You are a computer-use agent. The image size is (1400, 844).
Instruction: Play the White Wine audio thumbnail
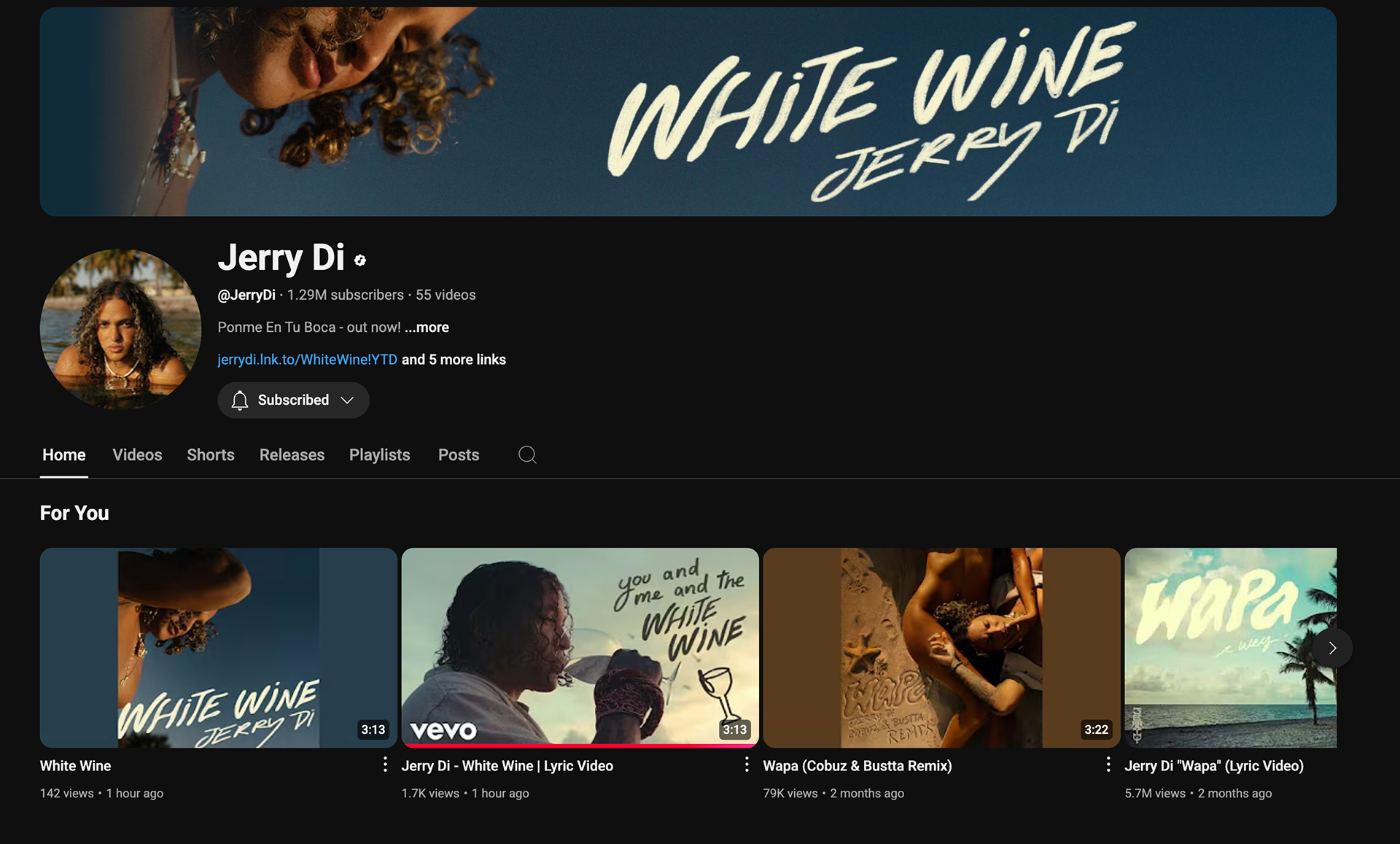pos(219,648)
